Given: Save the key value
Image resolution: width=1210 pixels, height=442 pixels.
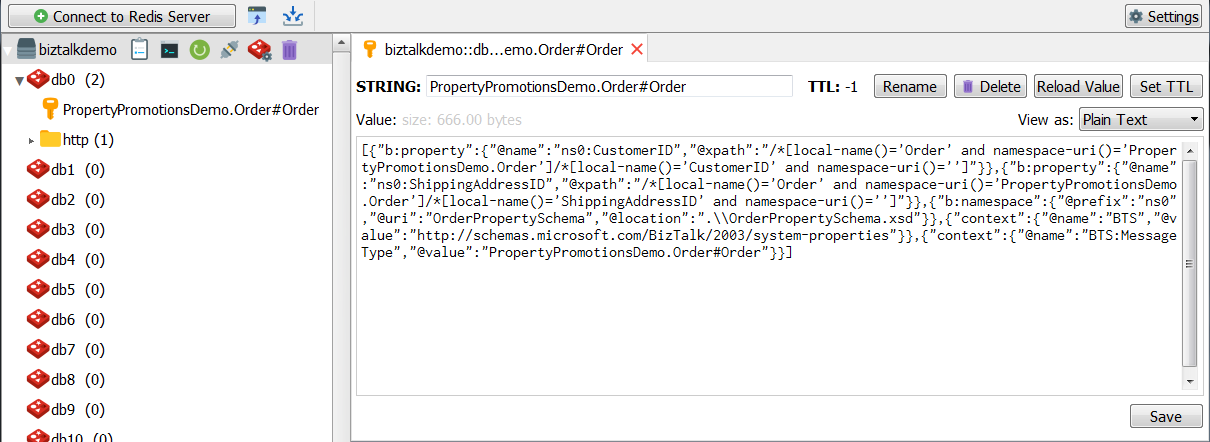Looking at the screenshot, I should point(1166,416).
